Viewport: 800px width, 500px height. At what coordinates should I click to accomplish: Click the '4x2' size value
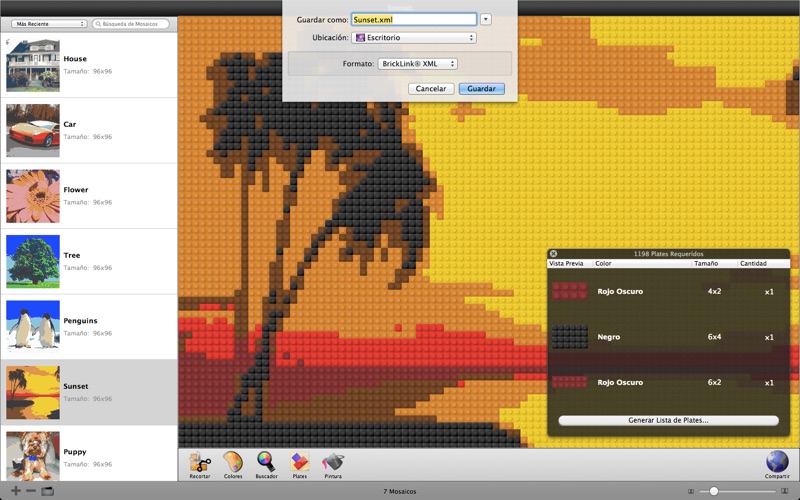tap(714, 291)
